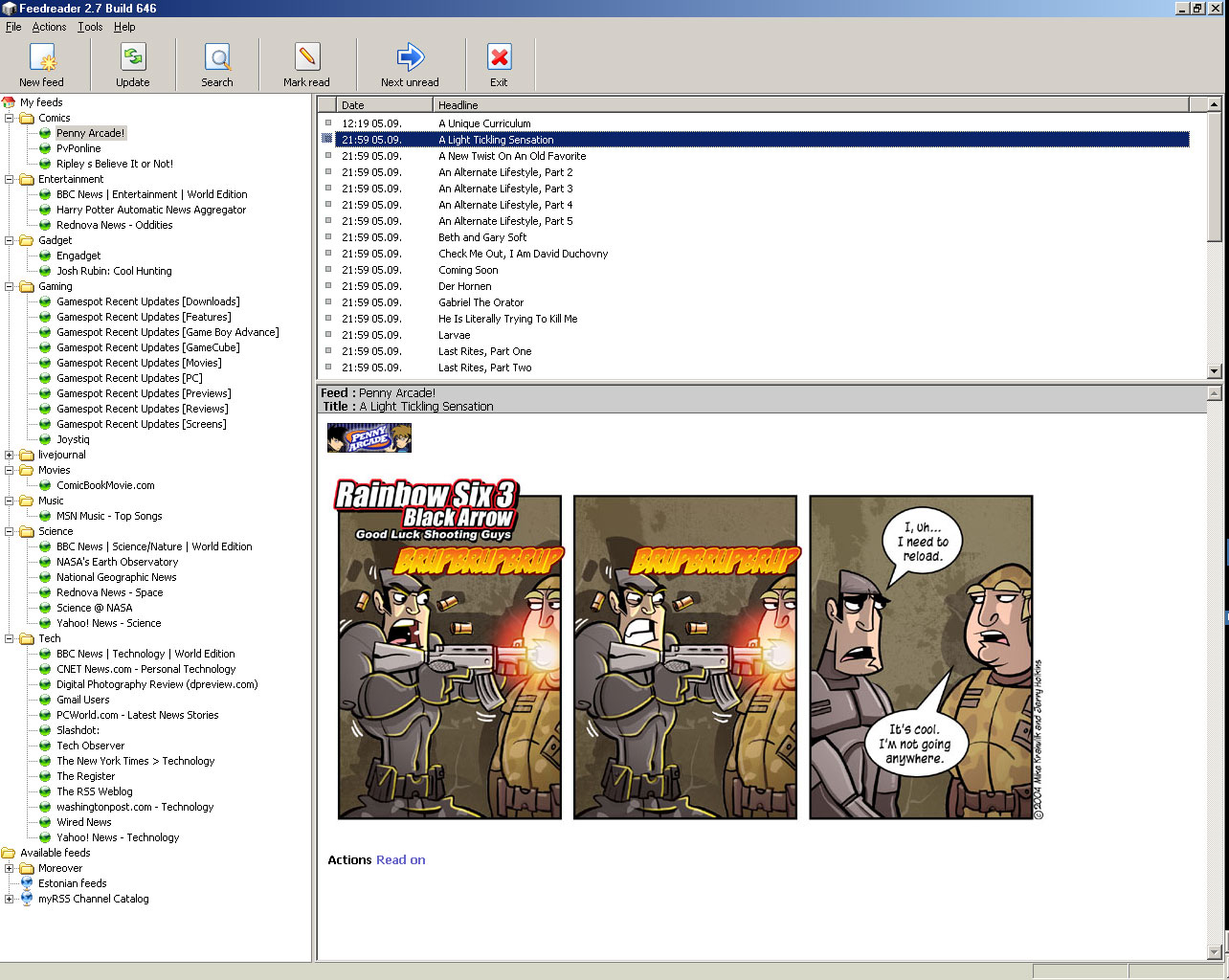Collapse the Comics folder
Screen dimensions: 1229x980
click(10, 118)
